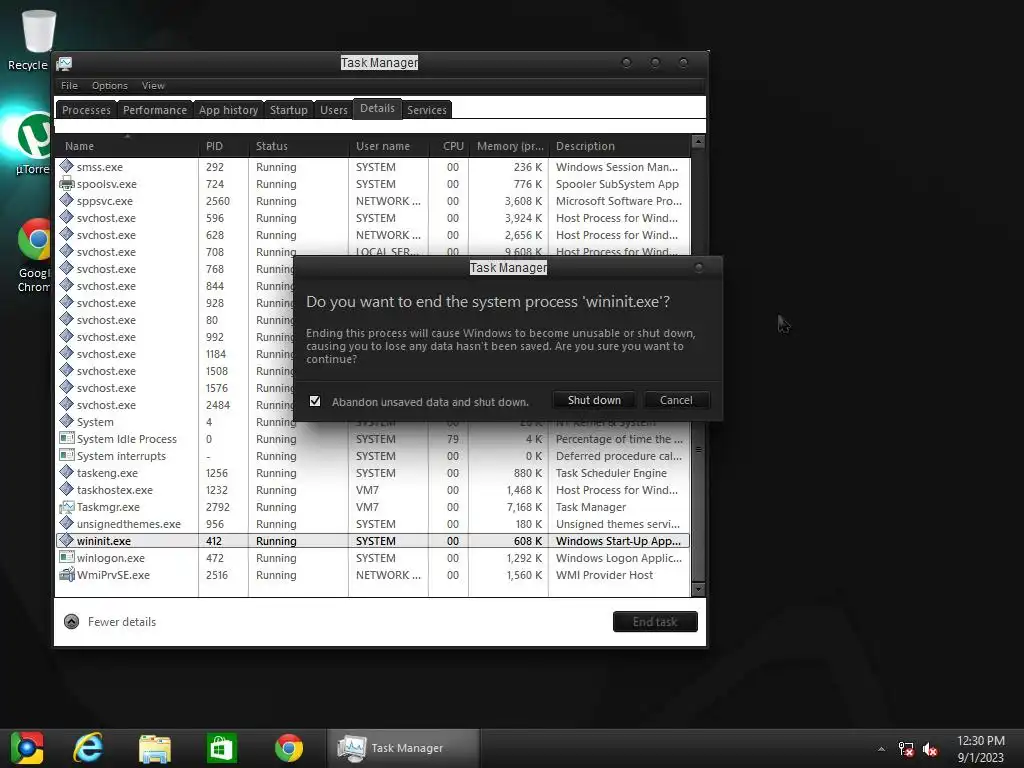Uncheck Abandon unsaved data and shut down
1024x768 pixels.
click(x=315, y=401)
